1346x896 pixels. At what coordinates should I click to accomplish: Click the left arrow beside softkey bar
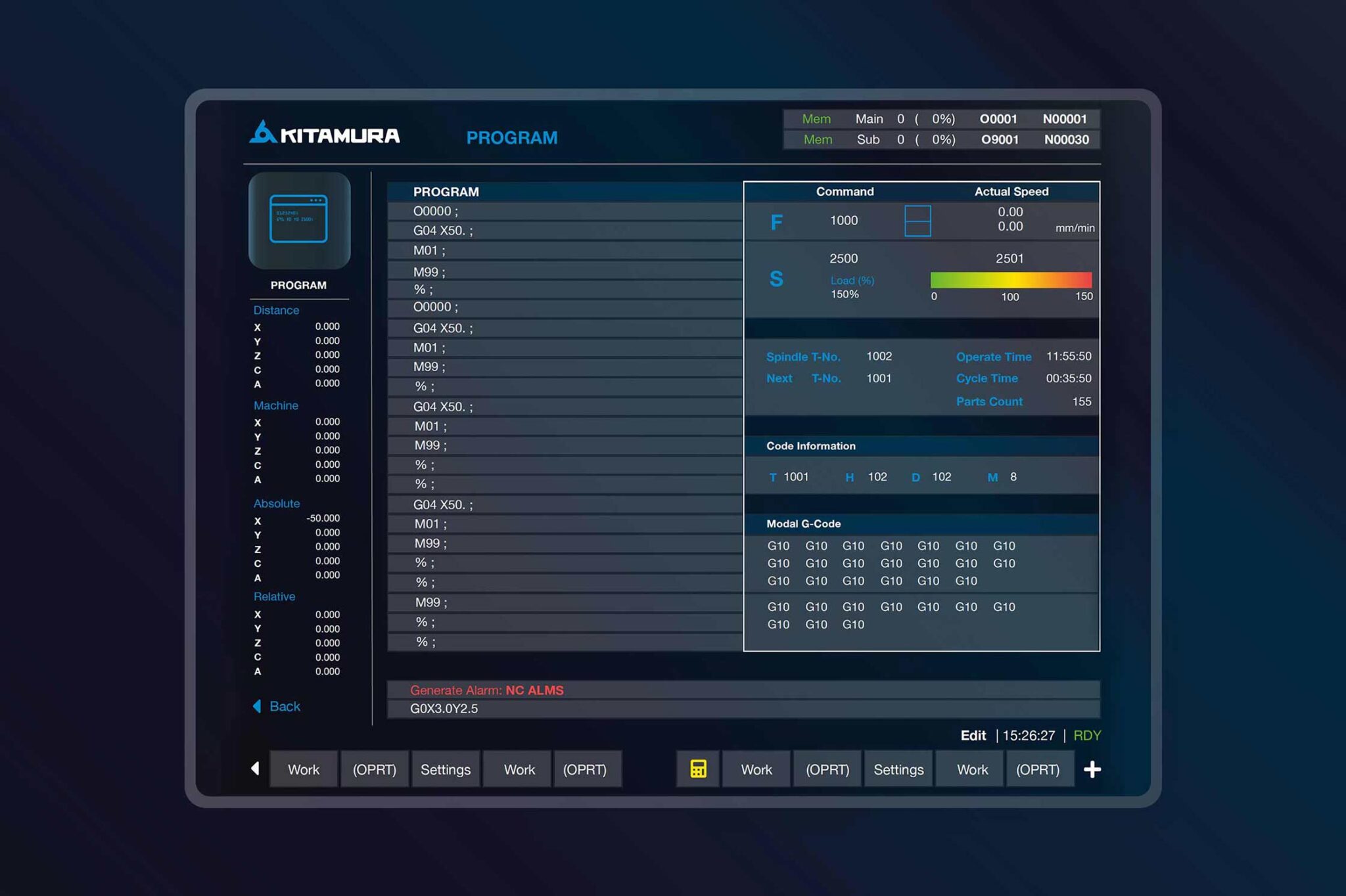pyautogui.click(x=255, y=769)
